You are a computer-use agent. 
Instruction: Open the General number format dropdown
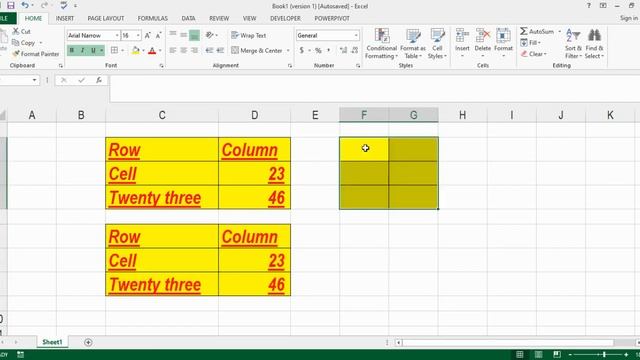click(x=356, y=36)
